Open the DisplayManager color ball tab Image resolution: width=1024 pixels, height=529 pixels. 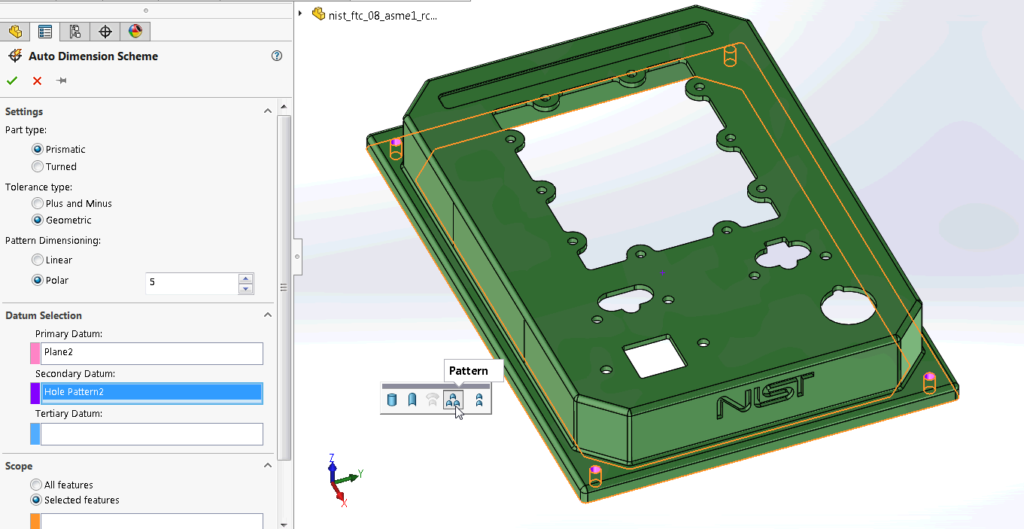[135, 31]
